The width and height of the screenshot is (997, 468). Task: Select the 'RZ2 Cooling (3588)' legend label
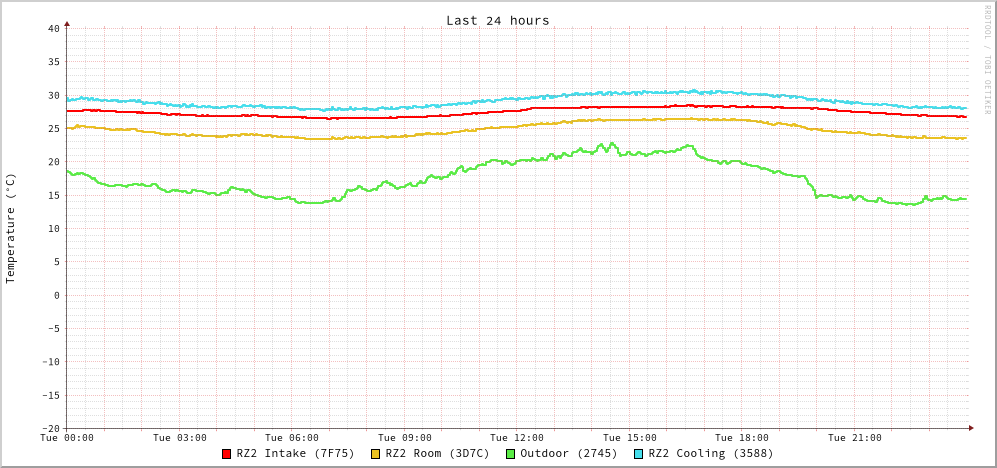coord(711,454)
